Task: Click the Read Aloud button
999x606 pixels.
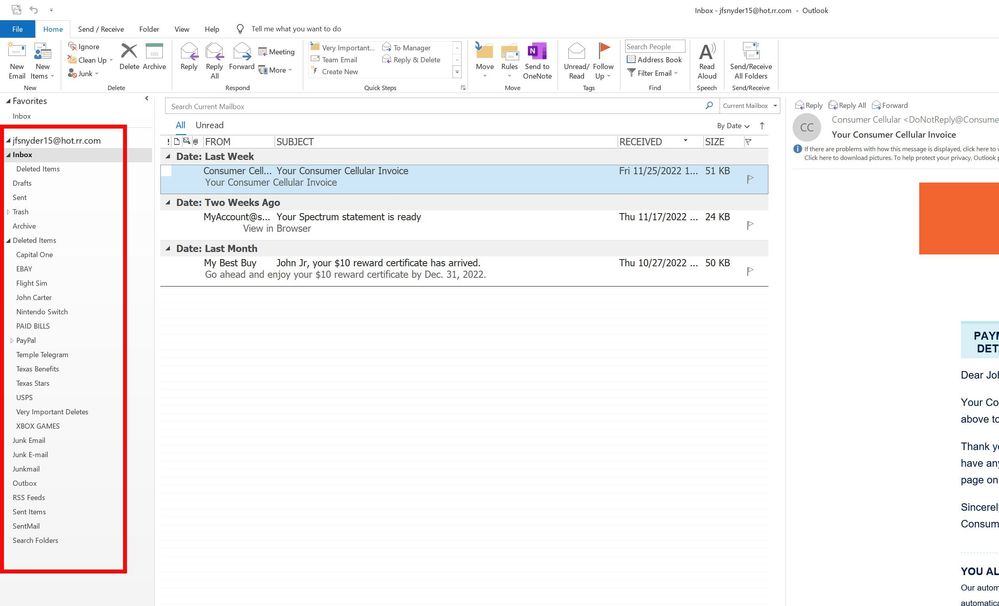Action: (x=707, y=61)
